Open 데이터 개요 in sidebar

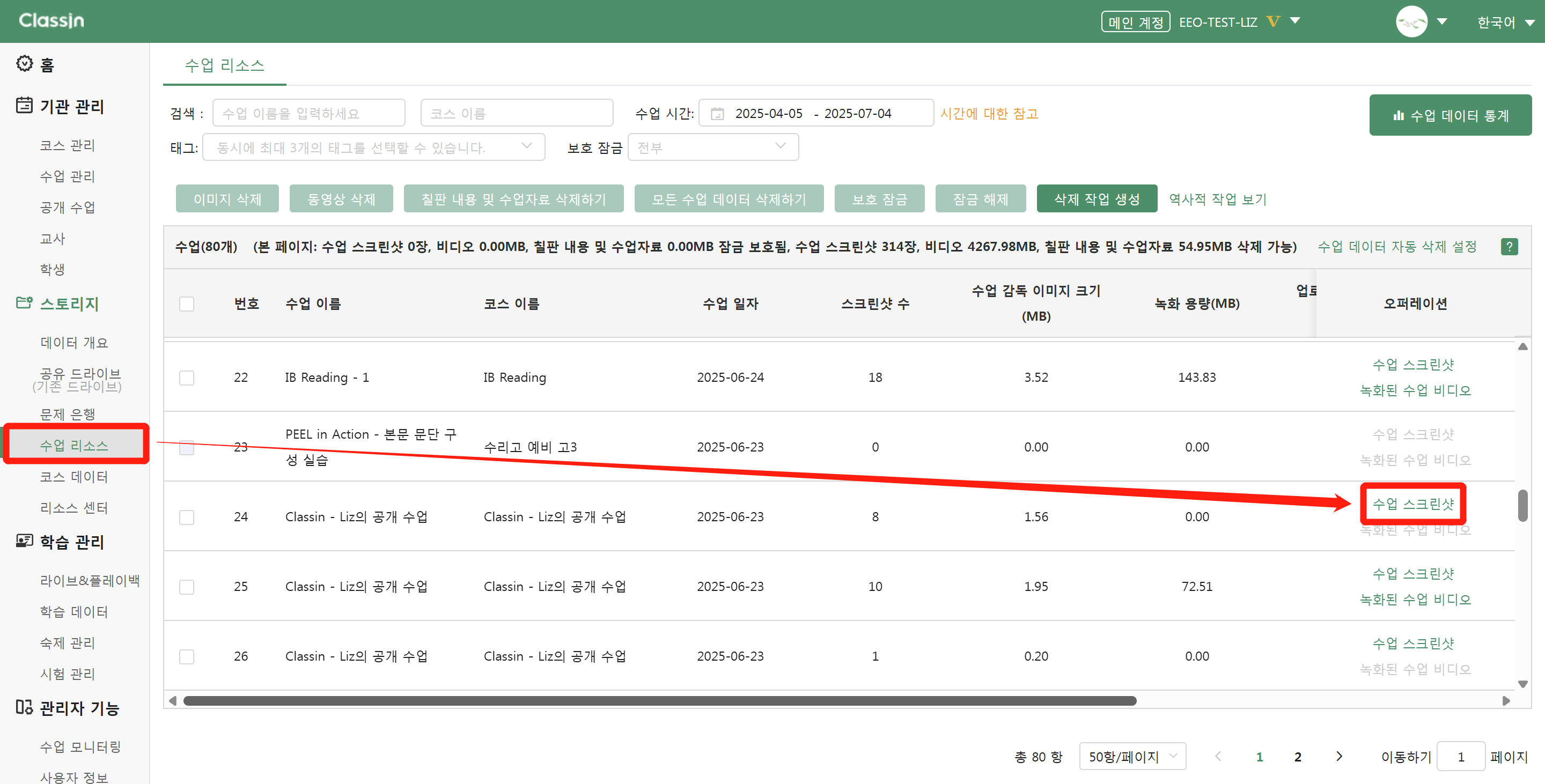(74, 342)
